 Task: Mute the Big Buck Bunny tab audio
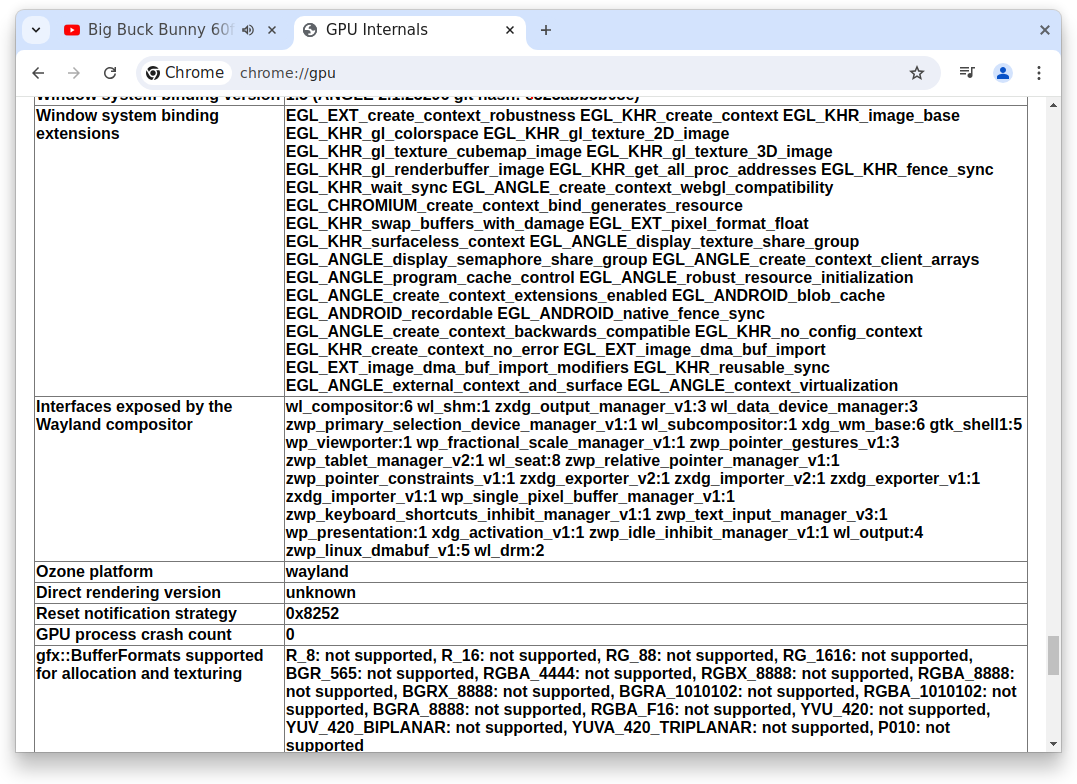[247, 29]
